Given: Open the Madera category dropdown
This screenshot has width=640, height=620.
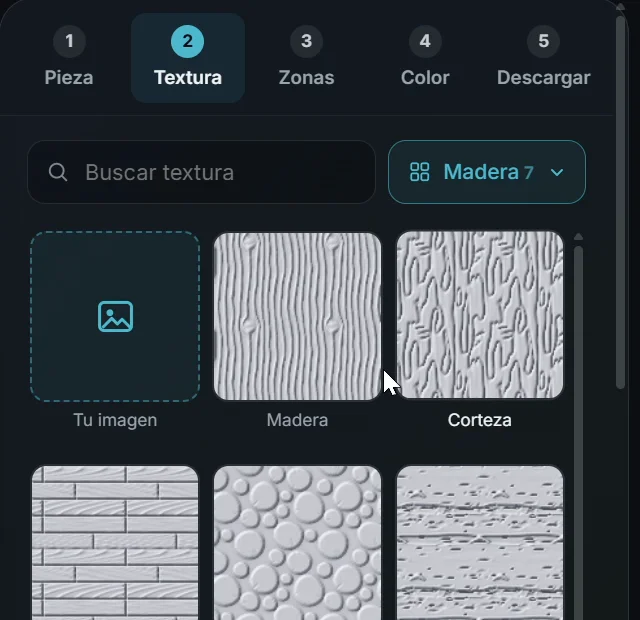Looking at the screenshot, I should click(487, 172).
